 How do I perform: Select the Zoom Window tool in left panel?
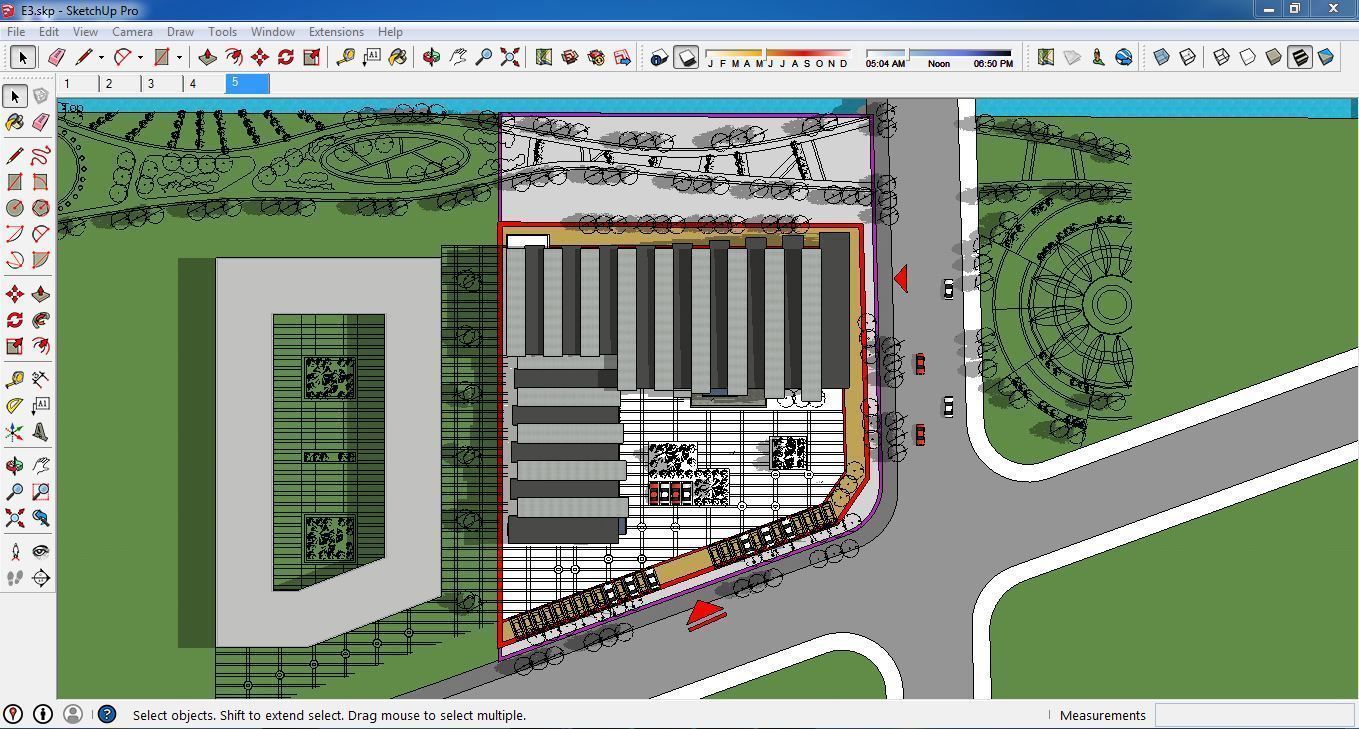coord(40,492)
